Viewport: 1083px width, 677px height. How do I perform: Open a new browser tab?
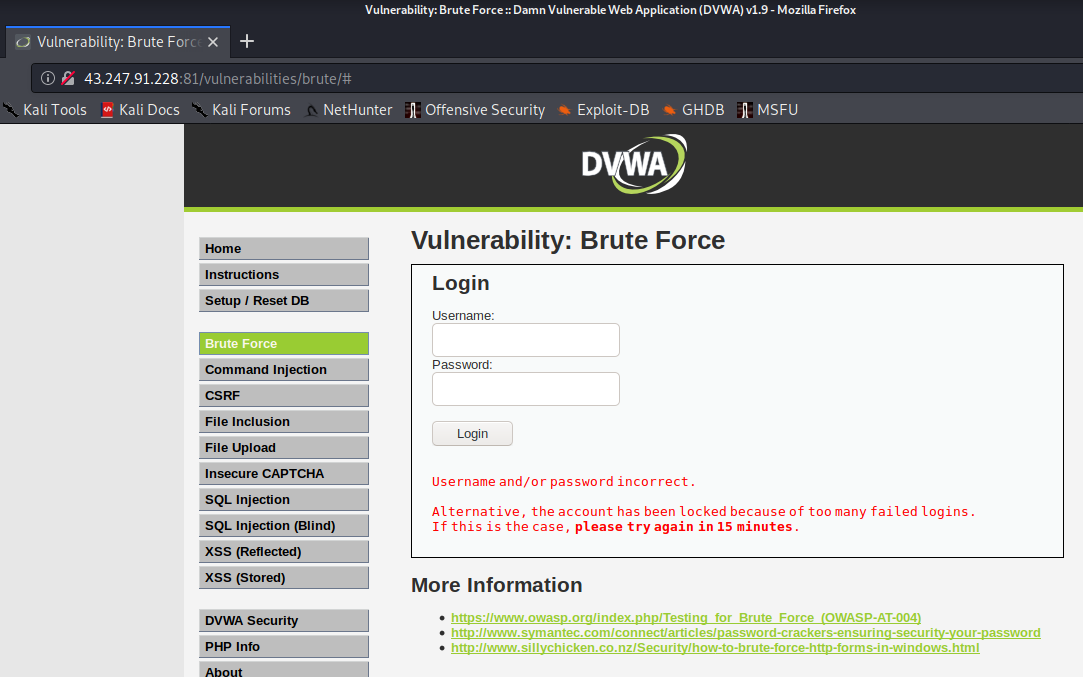[x=246, y=41]
